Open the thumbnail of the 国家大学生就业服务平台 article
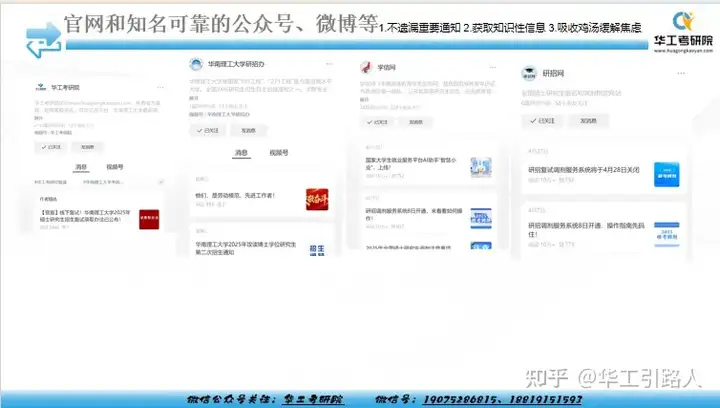720x408 pixels. click(481, 167)
